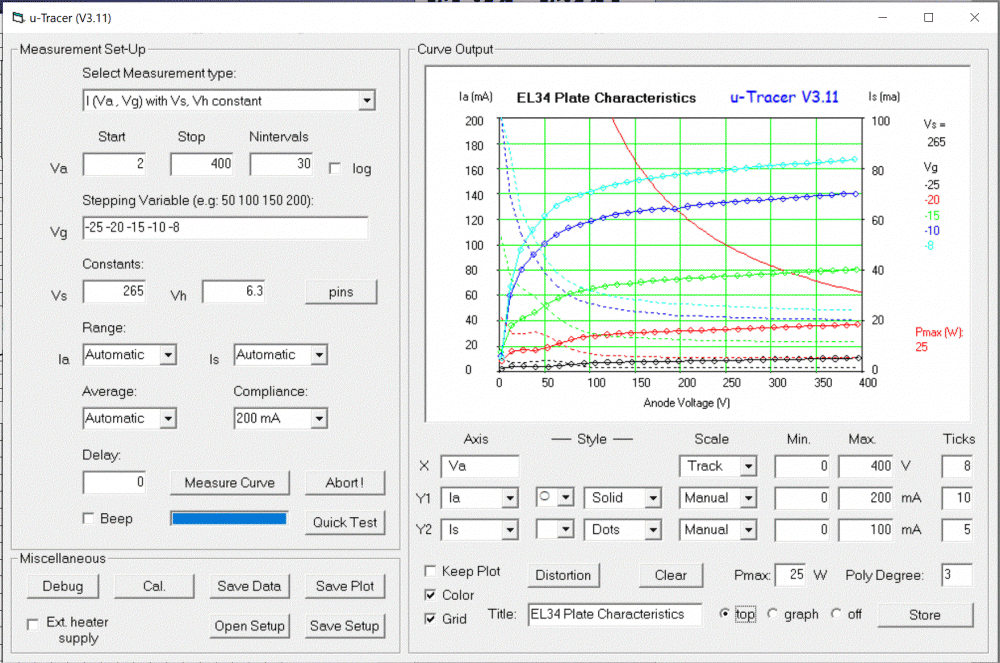Enable the log checkbox for Va
This screenshot has height=663, width=1000.
[335, 168]
